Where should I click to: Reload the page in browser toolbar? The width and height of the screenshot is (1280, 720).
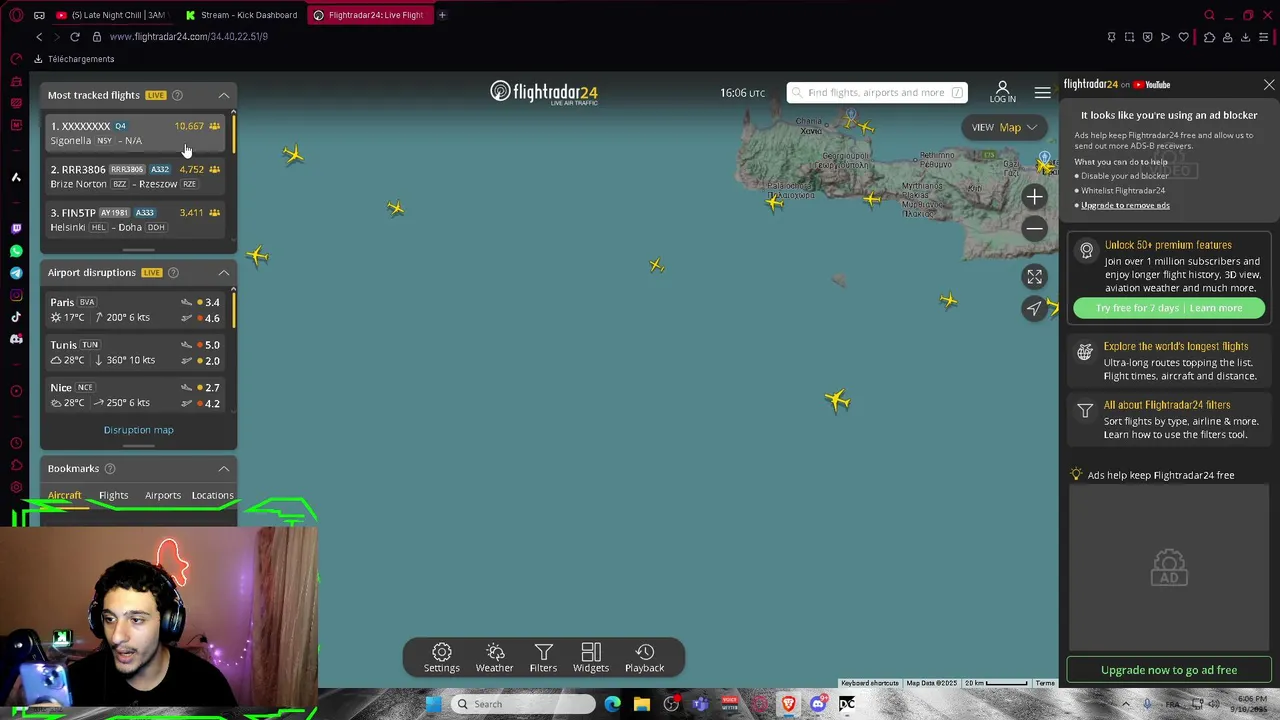click(74, 37)
